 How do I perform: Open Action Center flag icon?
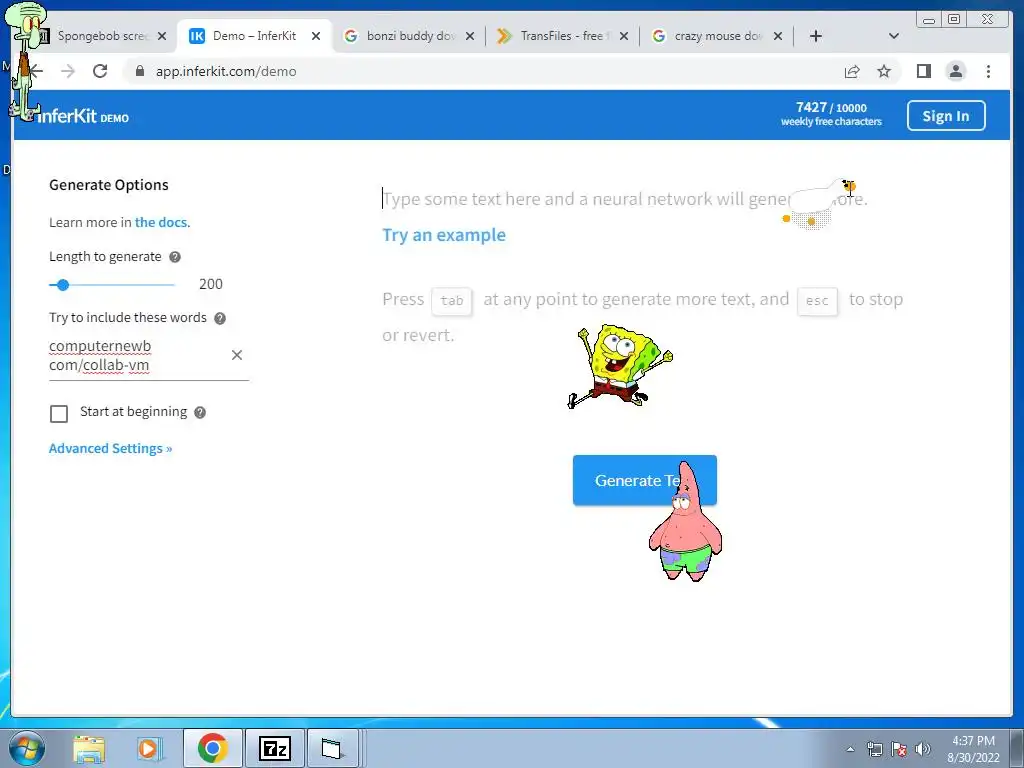coord(899,749)
